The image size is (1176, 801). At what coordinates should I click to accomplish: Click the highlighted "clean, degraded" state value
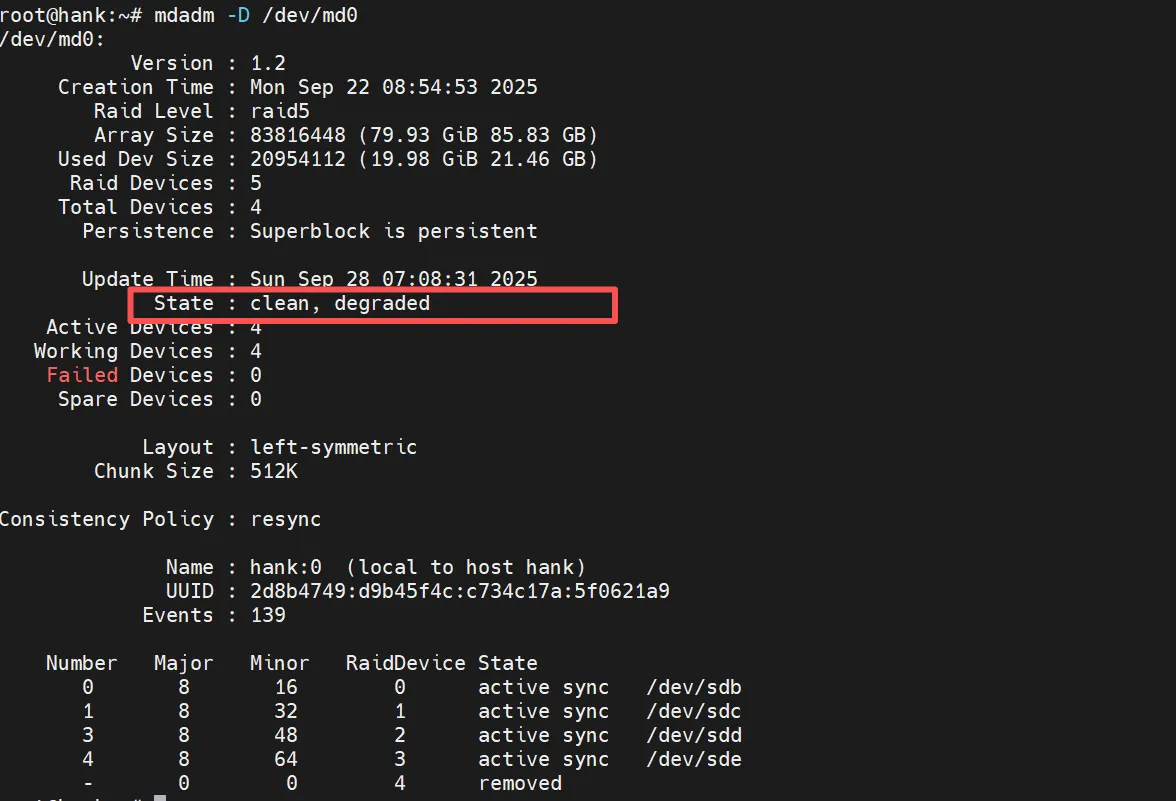(340, 303)
